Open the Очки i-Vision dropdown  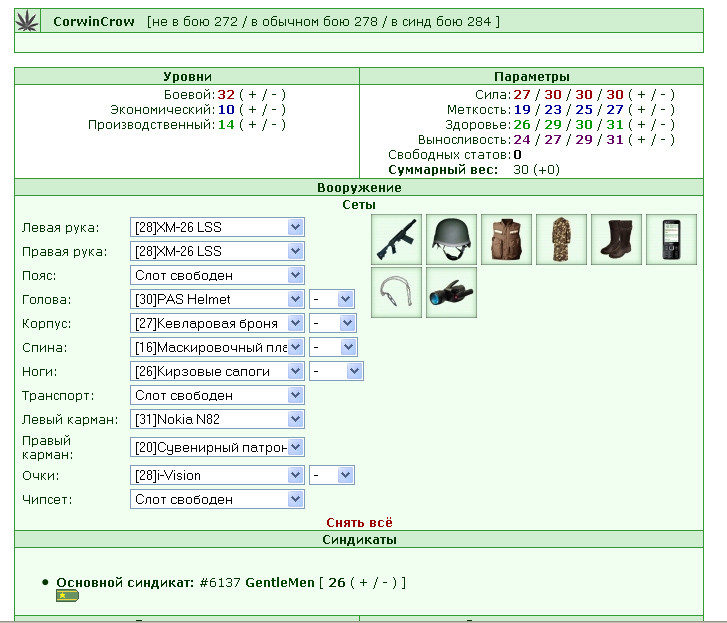[217, 475]
